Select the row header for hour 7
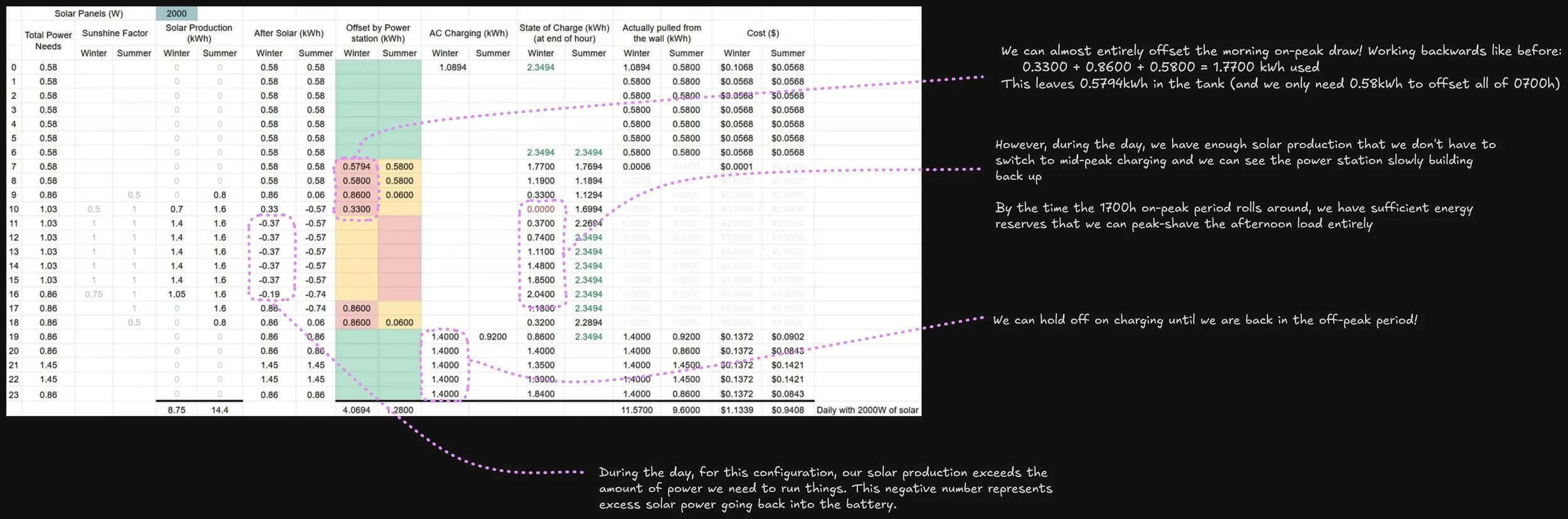This screenshot has width=1568, height=519. coord(14,167)
